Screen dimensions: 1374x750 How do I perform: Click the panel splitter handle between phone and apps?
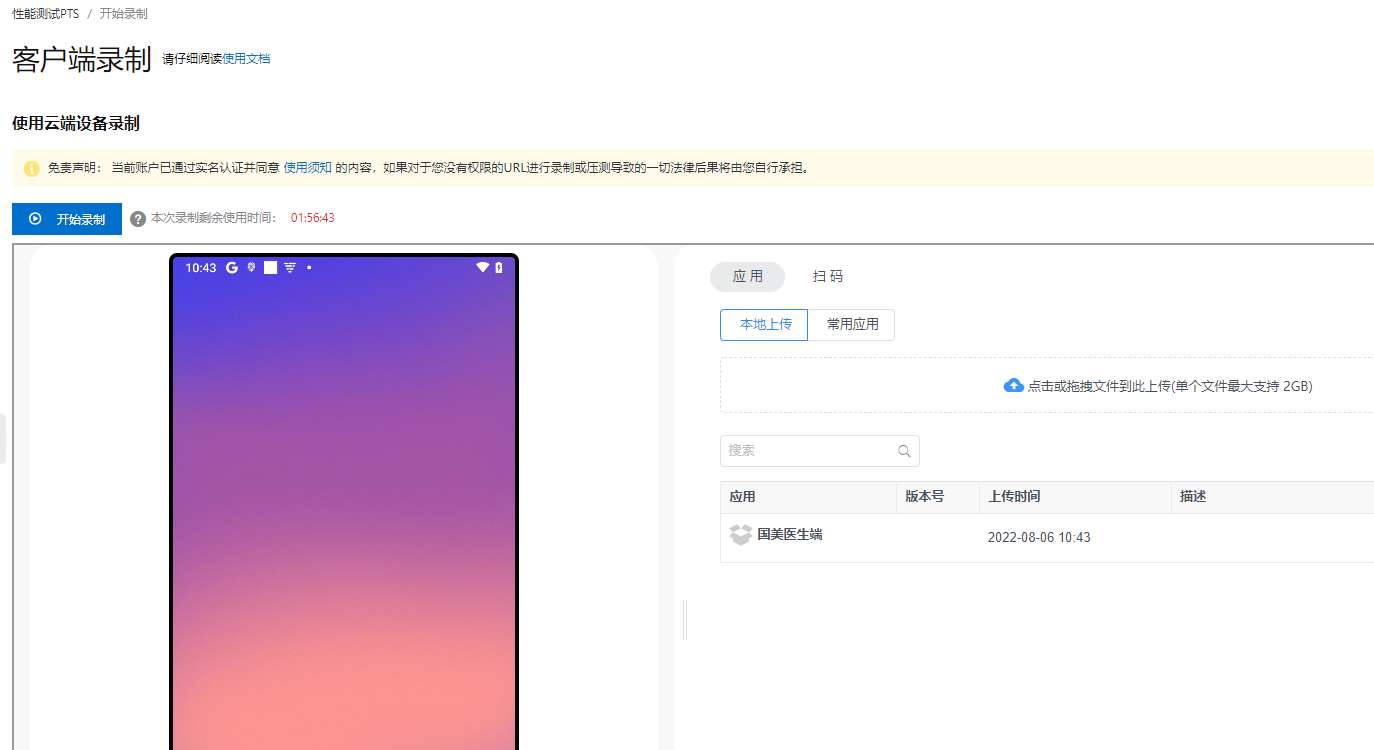[685, 620]
